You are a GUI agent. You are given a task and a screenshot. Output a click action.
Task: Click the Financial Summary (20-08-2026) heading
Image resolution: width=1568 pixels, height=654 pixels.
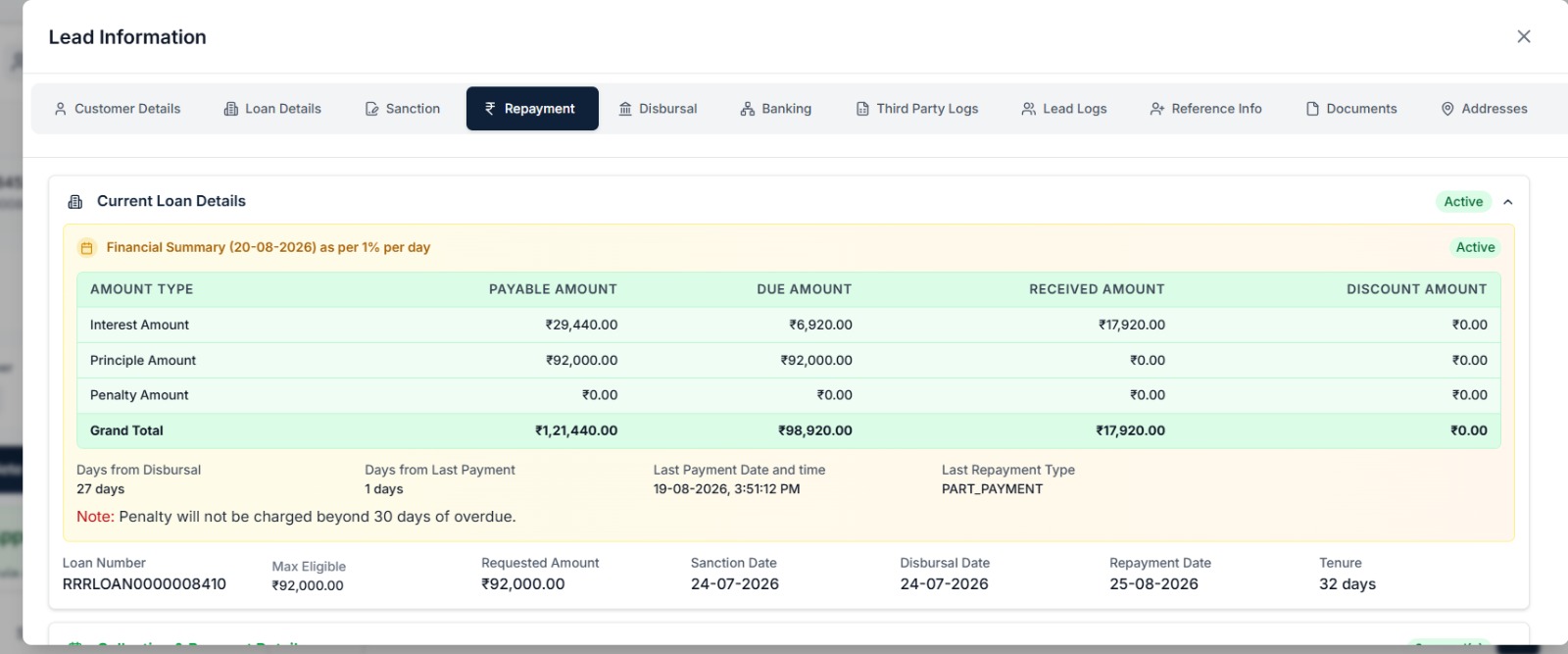pyautogui.click(x=269, y=248)
